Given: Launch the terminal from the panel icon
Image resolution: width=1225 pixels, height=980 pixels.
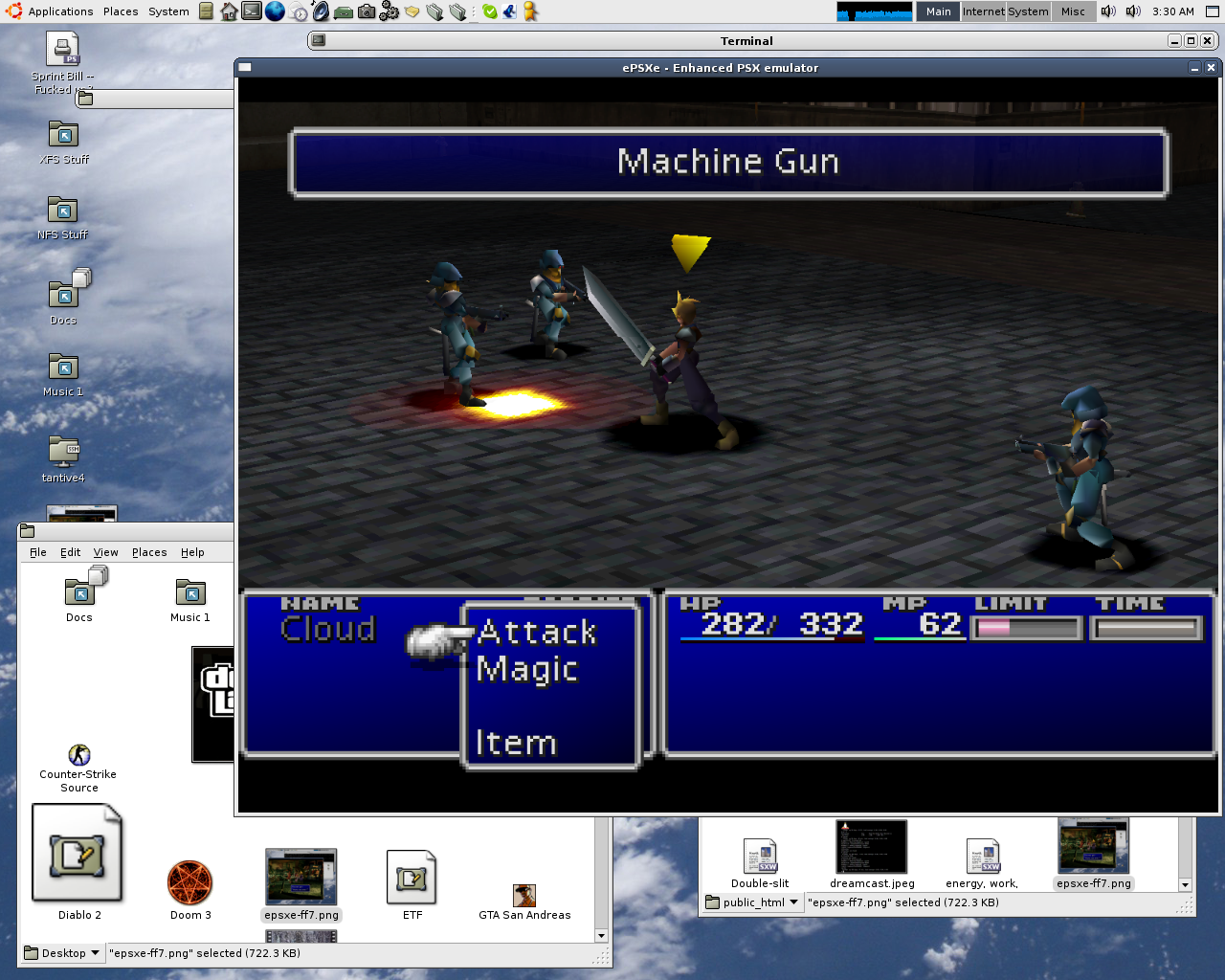Looking at the screenshot, I should tap(252, 11).
